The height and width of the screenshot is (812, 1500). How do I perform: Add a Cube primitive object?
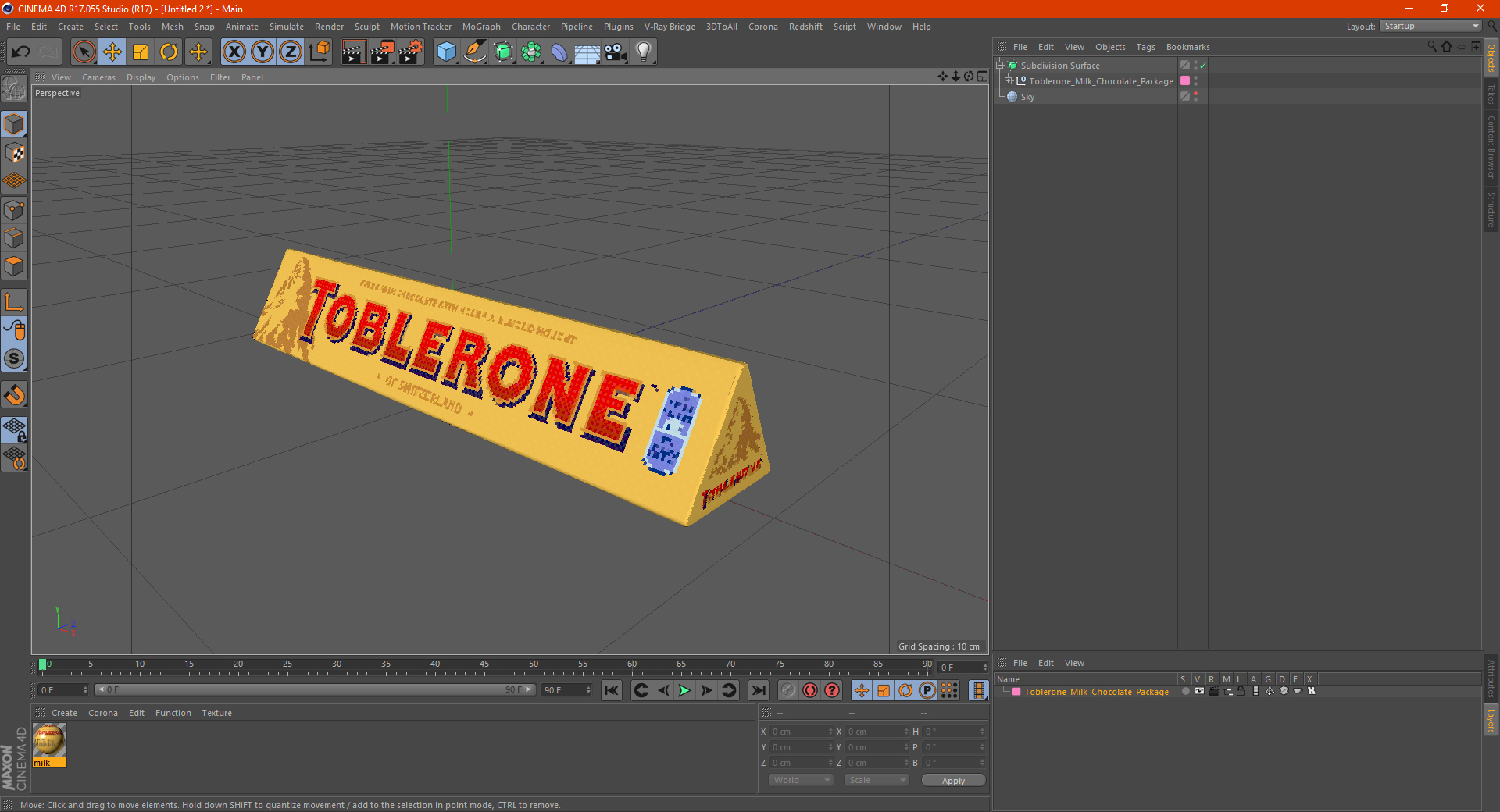(446, 52)
